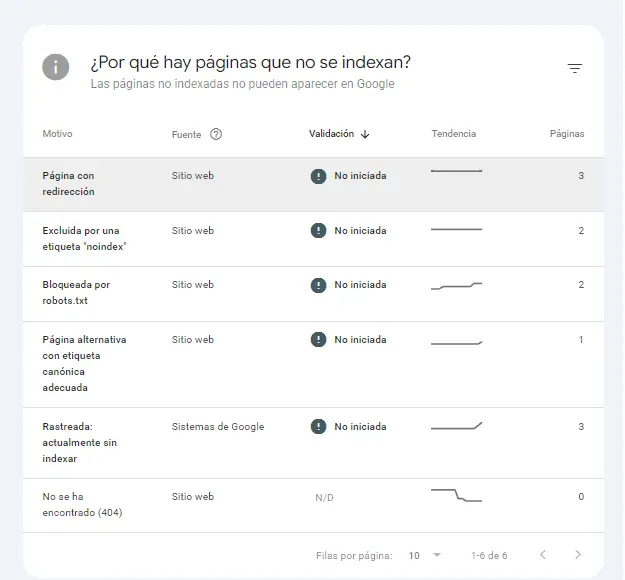Click status icon in Página con redirección row
625x580 pixels.
[318, 176]
